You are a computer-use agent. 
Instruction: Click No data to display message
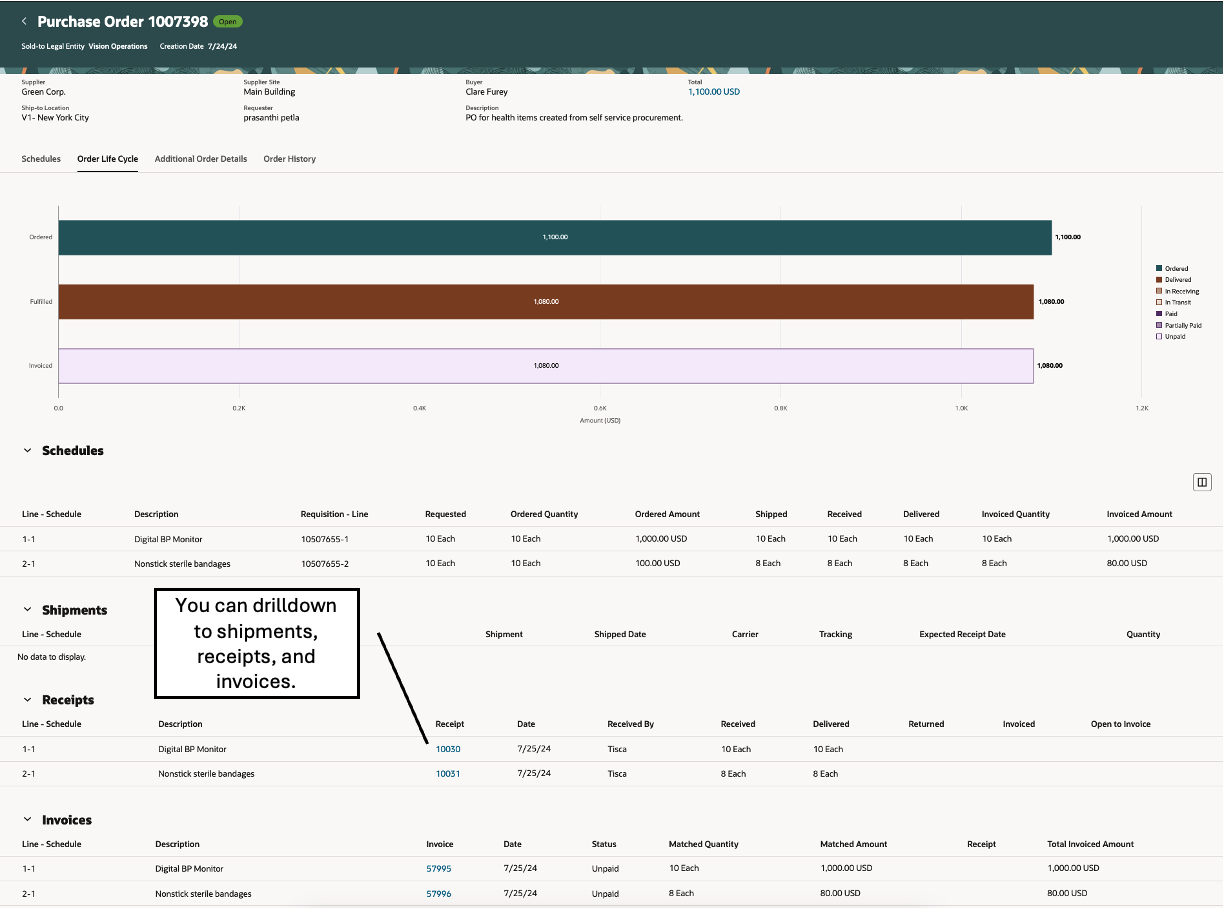tap(52, 657)
